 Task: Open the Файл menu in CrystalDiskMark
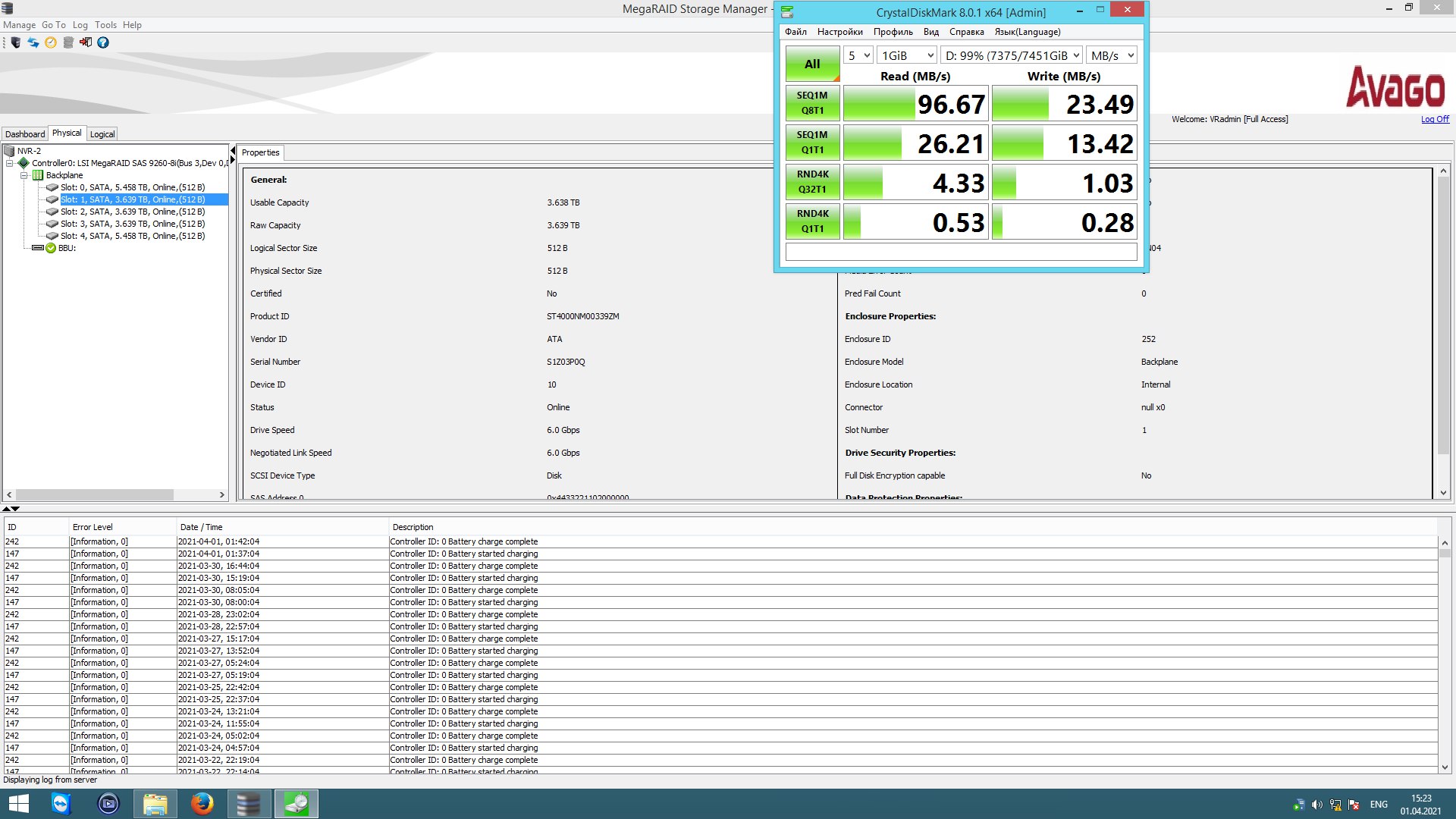(795, 32)
